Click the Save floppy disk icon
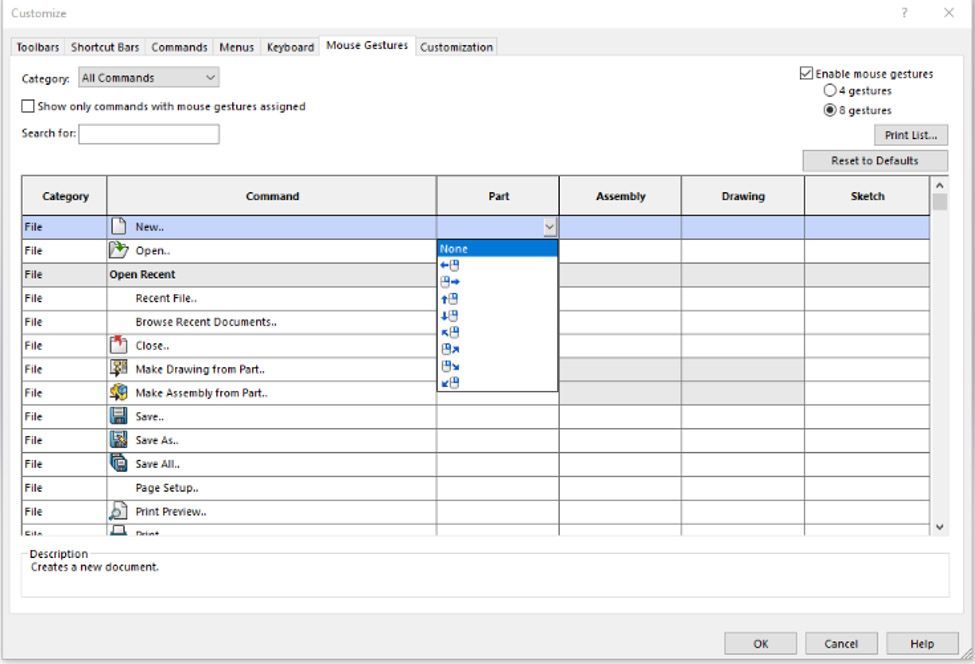This screenshot has height=664, width=975. [118, 416]
